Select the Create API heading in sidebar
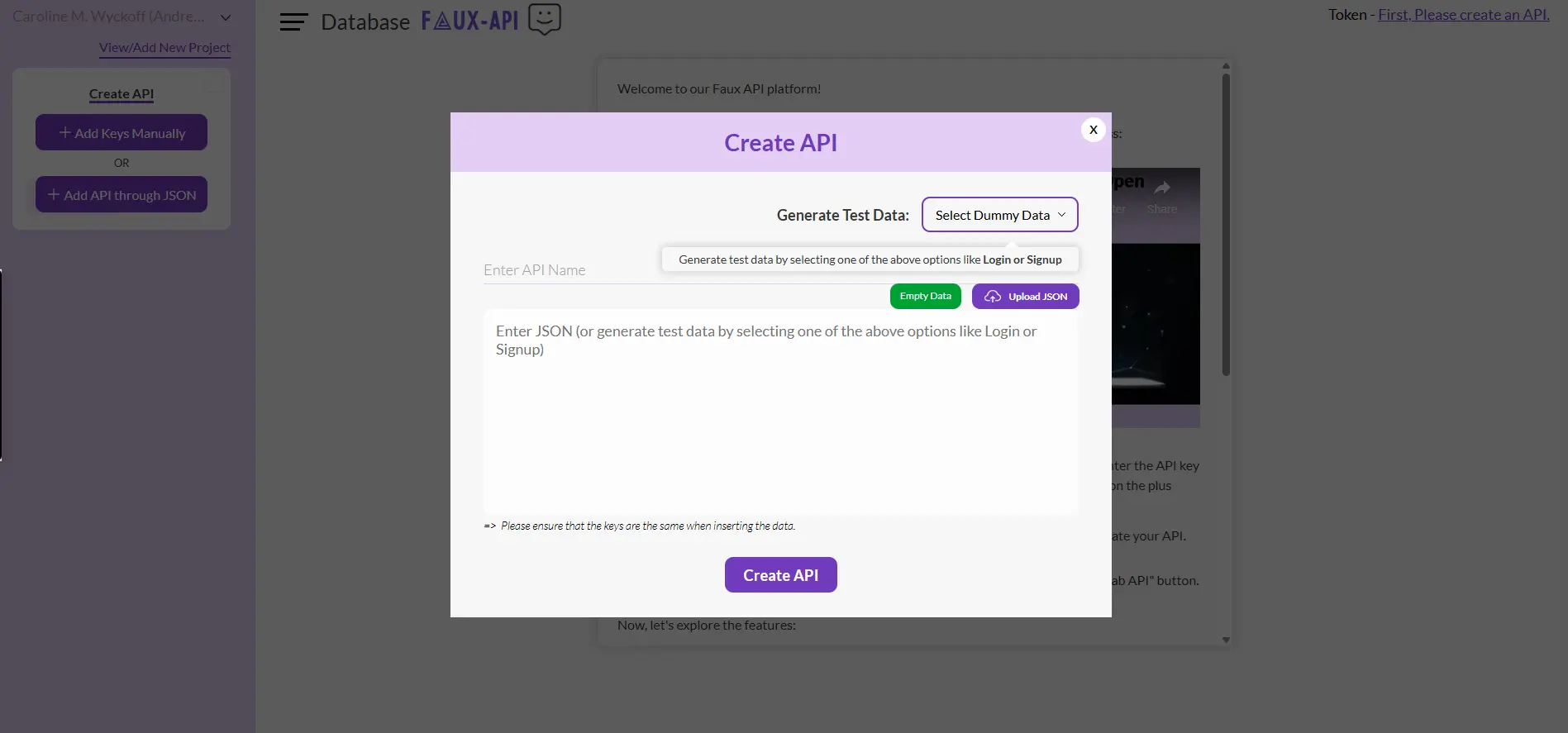The height and width of the screenshot is (733, 1568). tap(122, 94)
